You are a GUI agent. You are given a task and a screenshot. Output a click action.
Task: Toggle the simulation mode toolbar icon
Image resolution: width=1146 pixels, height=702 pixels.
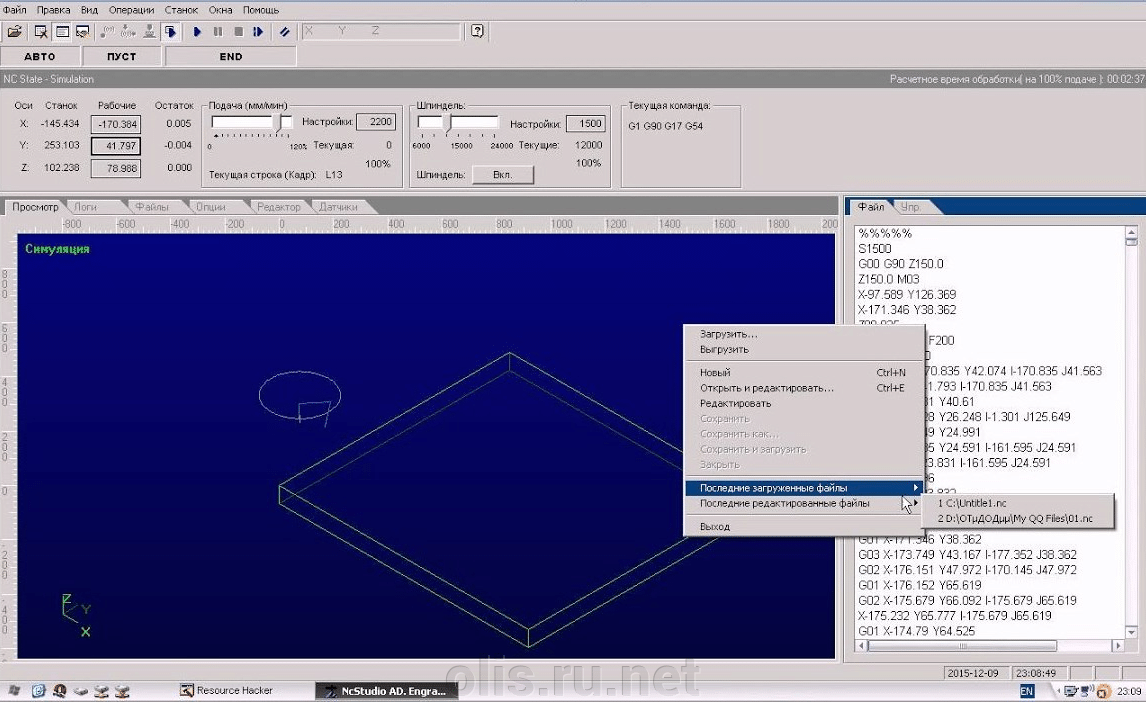(x=171, y=32)
